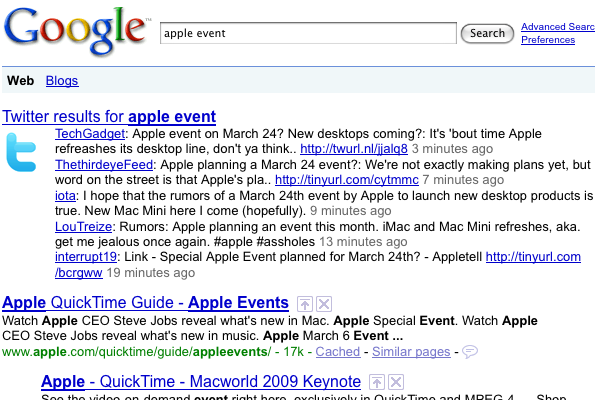Open Preferences link
Viewport: 595px width, 400px height.
point(548,39)
